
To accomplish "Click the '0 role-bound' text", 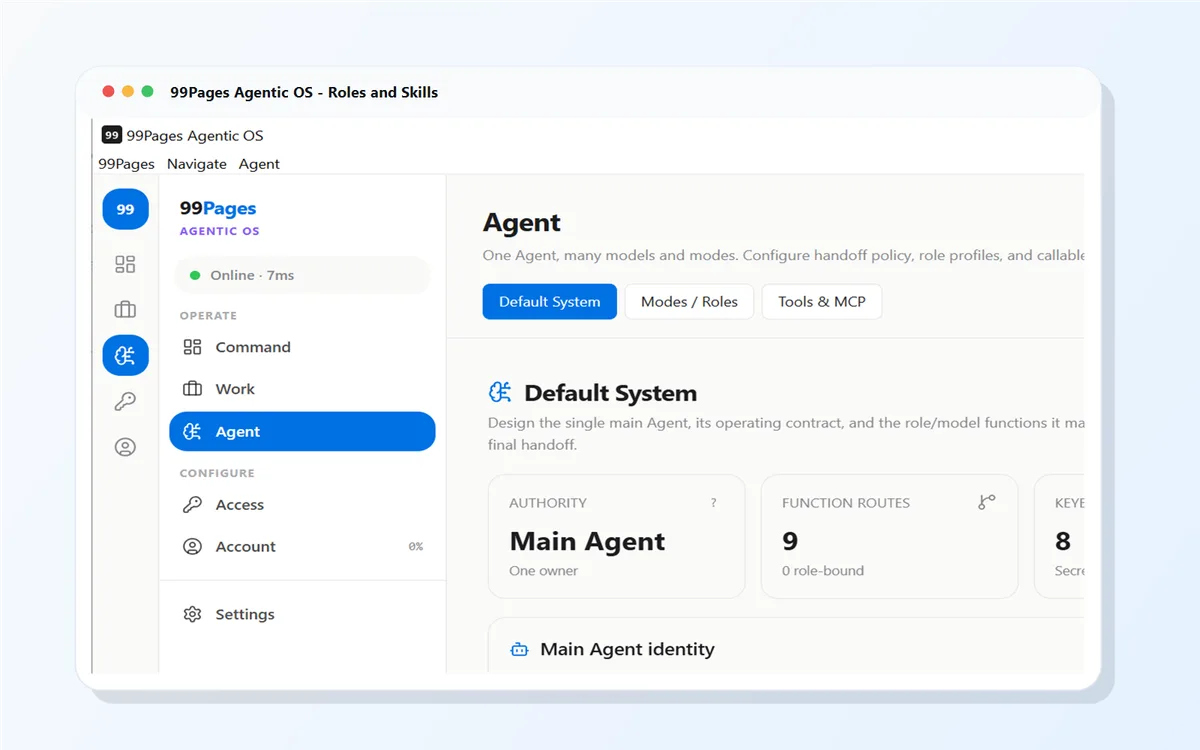I will pyautogui.click(x=823, y=571).
